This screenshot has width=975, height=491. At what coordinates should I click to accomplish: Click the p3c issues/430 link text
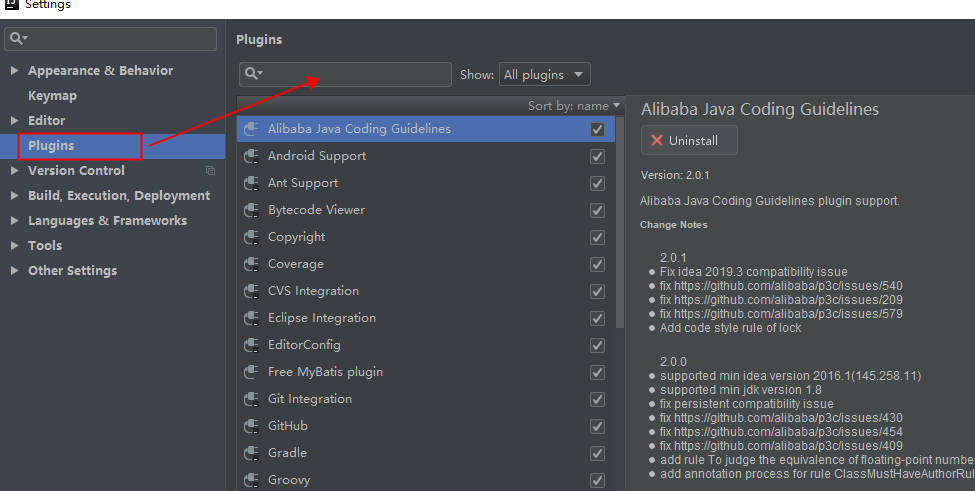point(788,418)
